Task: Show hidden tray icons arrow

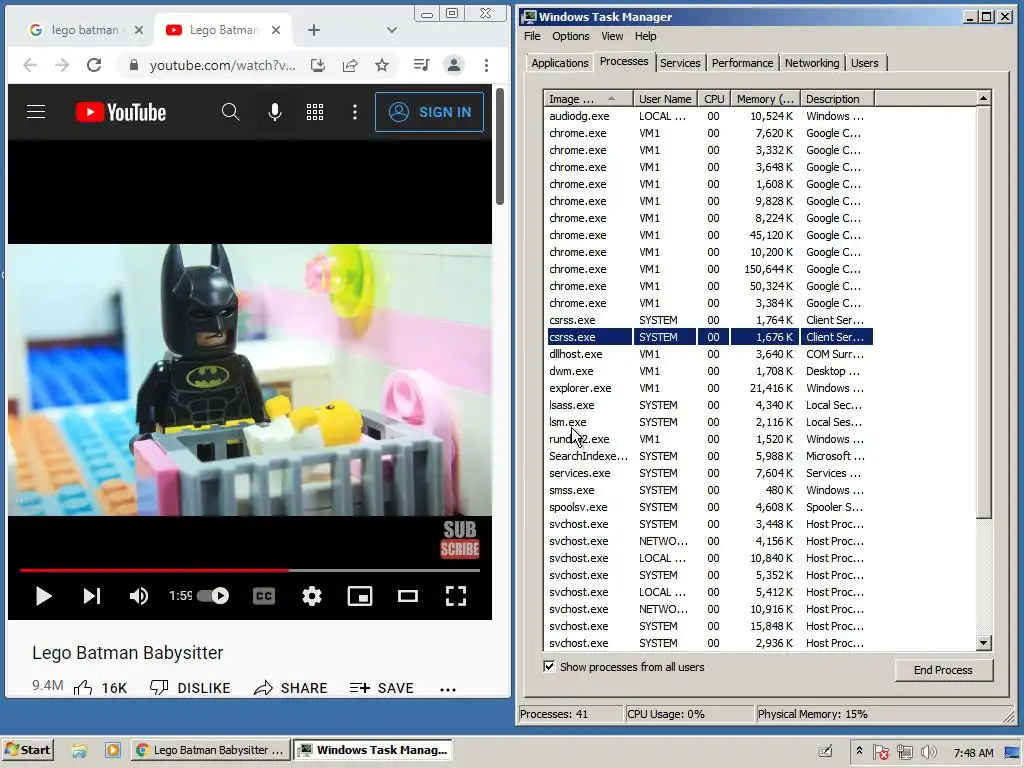Action: pos(859,752)
